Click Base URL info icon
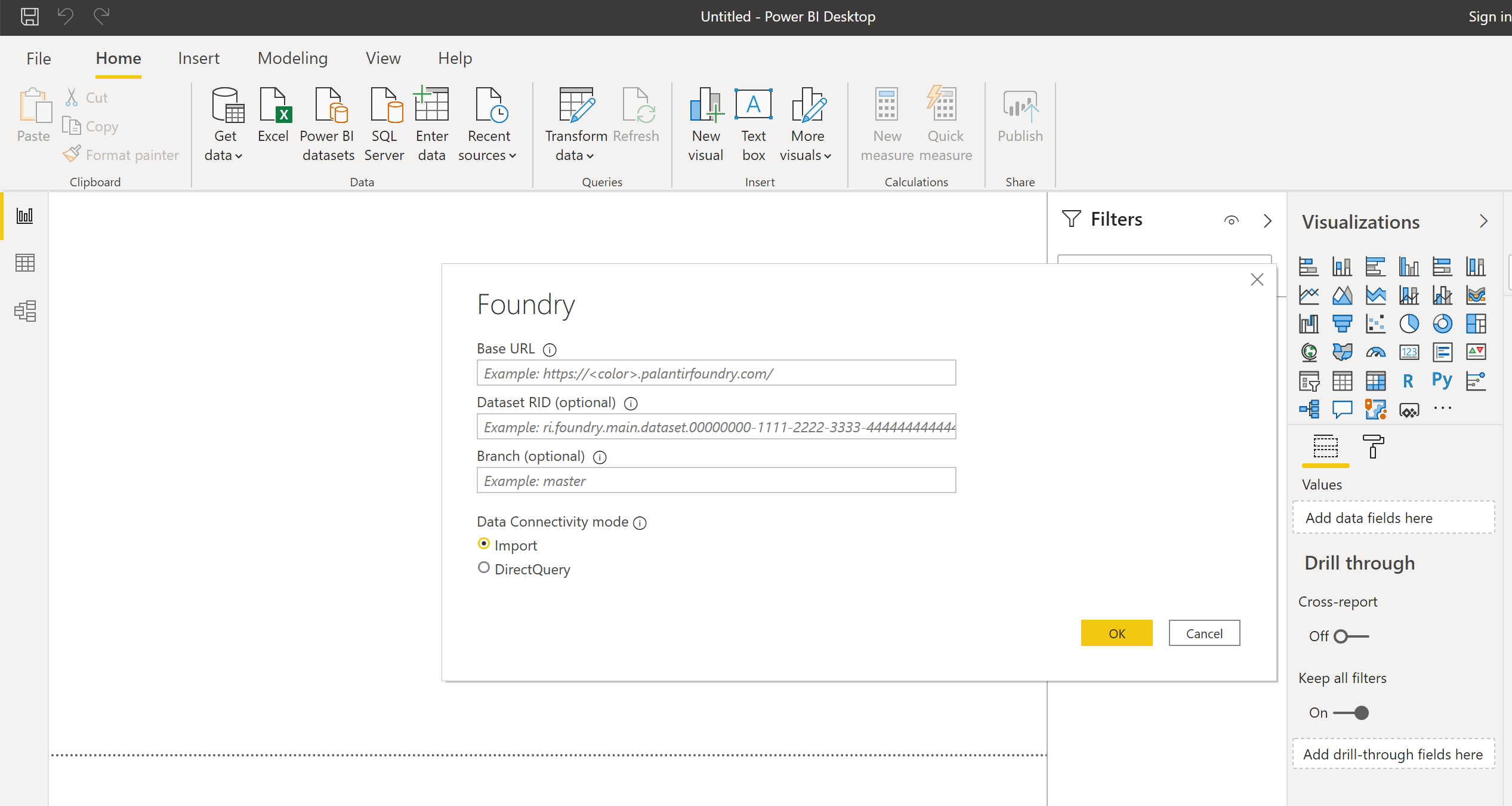Viewport: 1512px width, 806px height. coord(550,350)
